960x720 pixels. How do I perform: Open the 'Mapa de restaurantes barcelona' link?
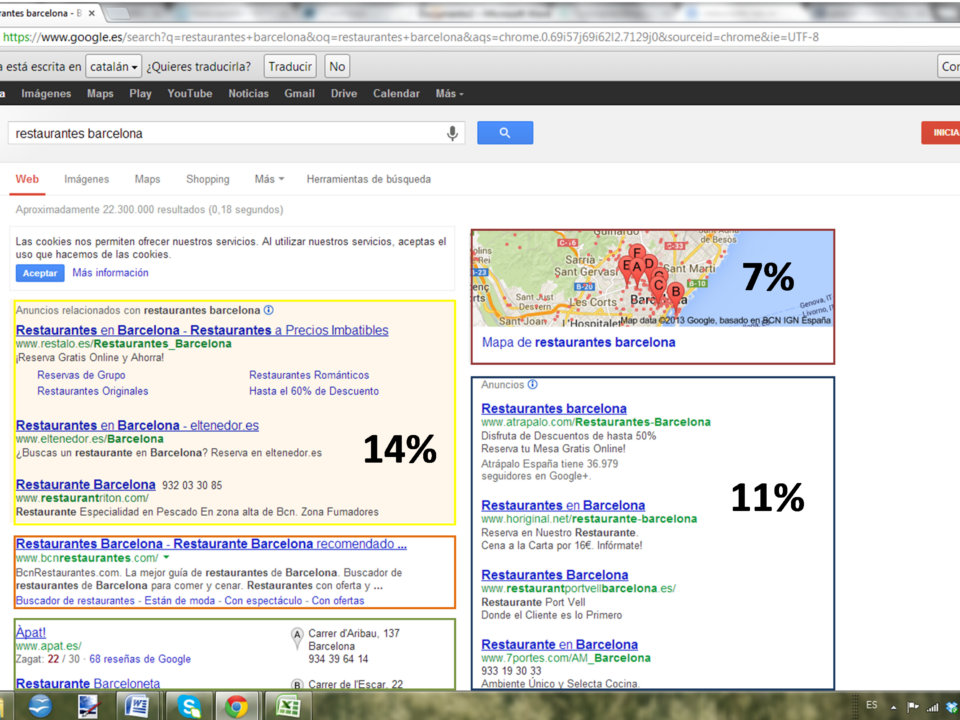click(578, 342)
